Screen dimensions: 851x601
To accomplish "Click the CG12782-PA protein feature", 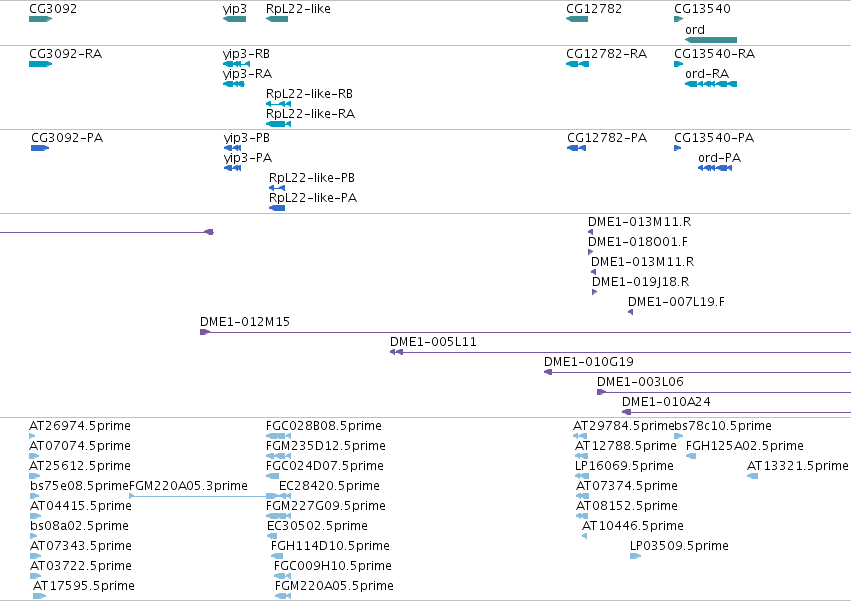I will click(x=576, y=148).
